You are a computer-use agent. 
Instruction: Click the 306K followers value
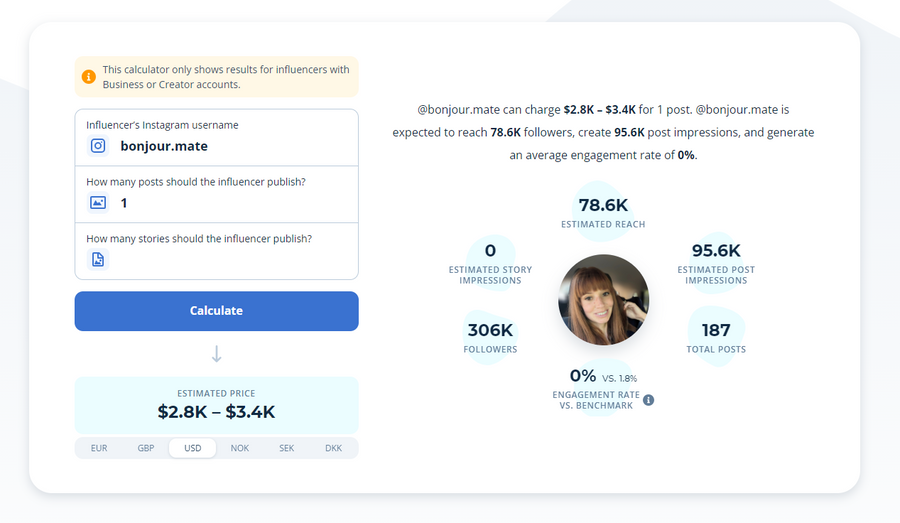[x=490, y=330]
